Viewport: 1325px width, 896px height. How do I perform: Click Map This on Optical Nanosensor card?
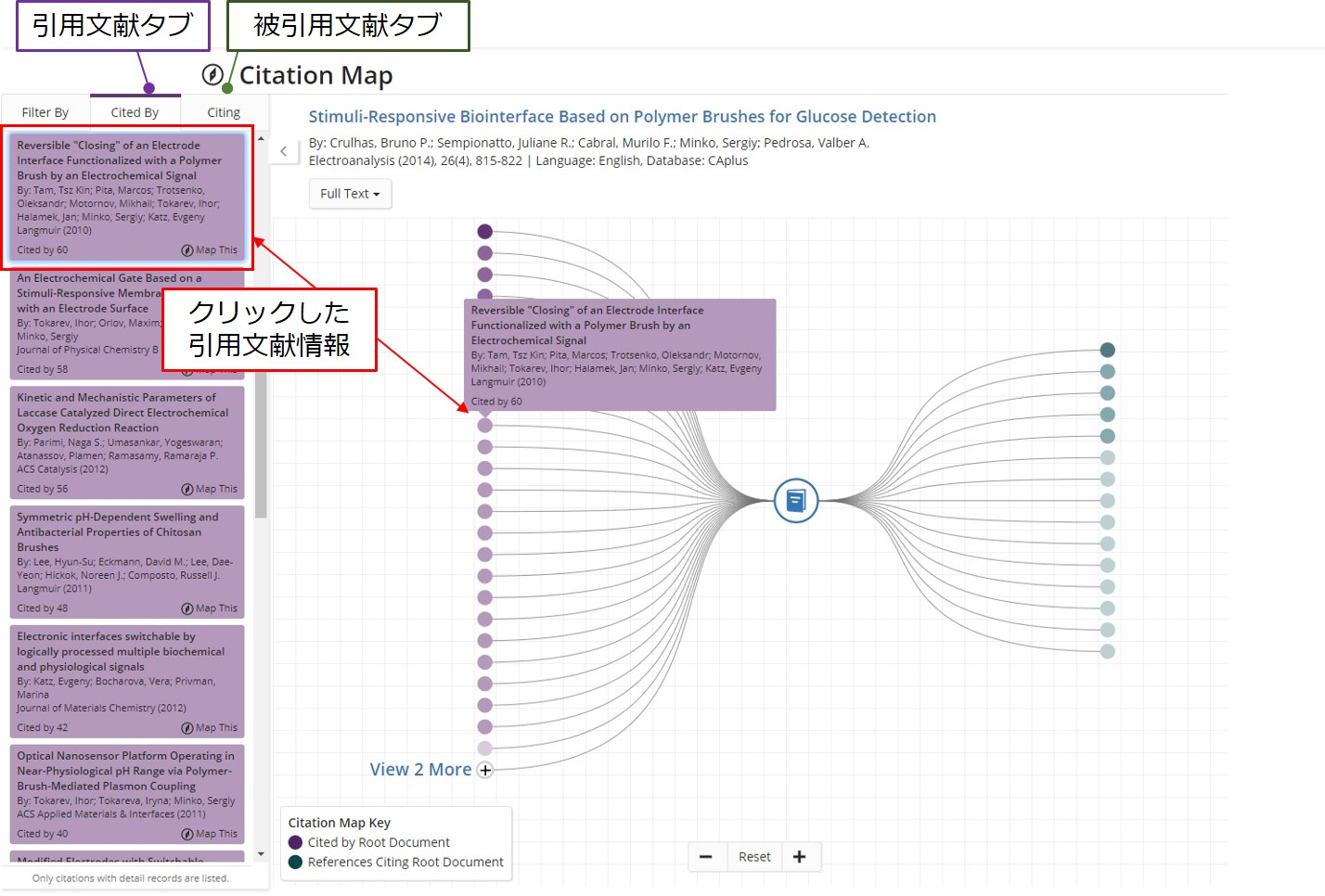210,834
